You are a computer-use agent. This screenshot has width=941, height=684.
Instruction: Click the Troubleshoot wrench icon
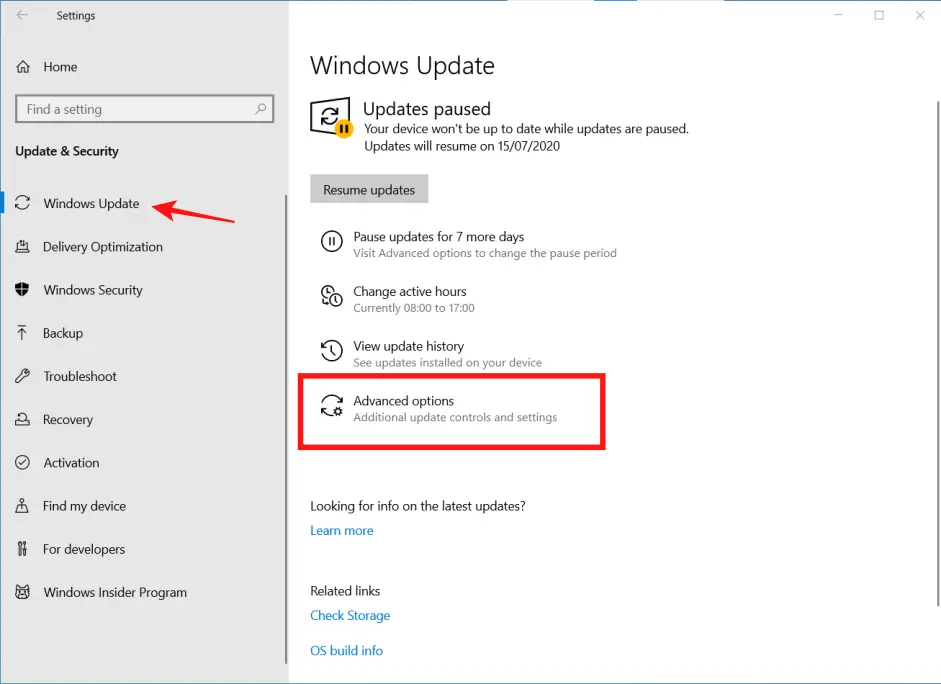pyautogui.click(x=22, y=376)
